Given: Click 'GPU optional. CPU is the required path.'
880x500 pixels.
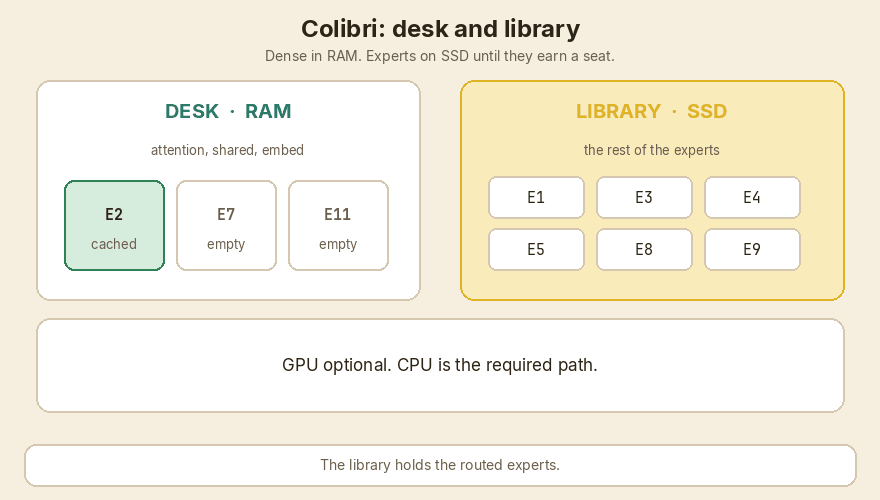Looking at the screenshot, I should pos(440,365).
